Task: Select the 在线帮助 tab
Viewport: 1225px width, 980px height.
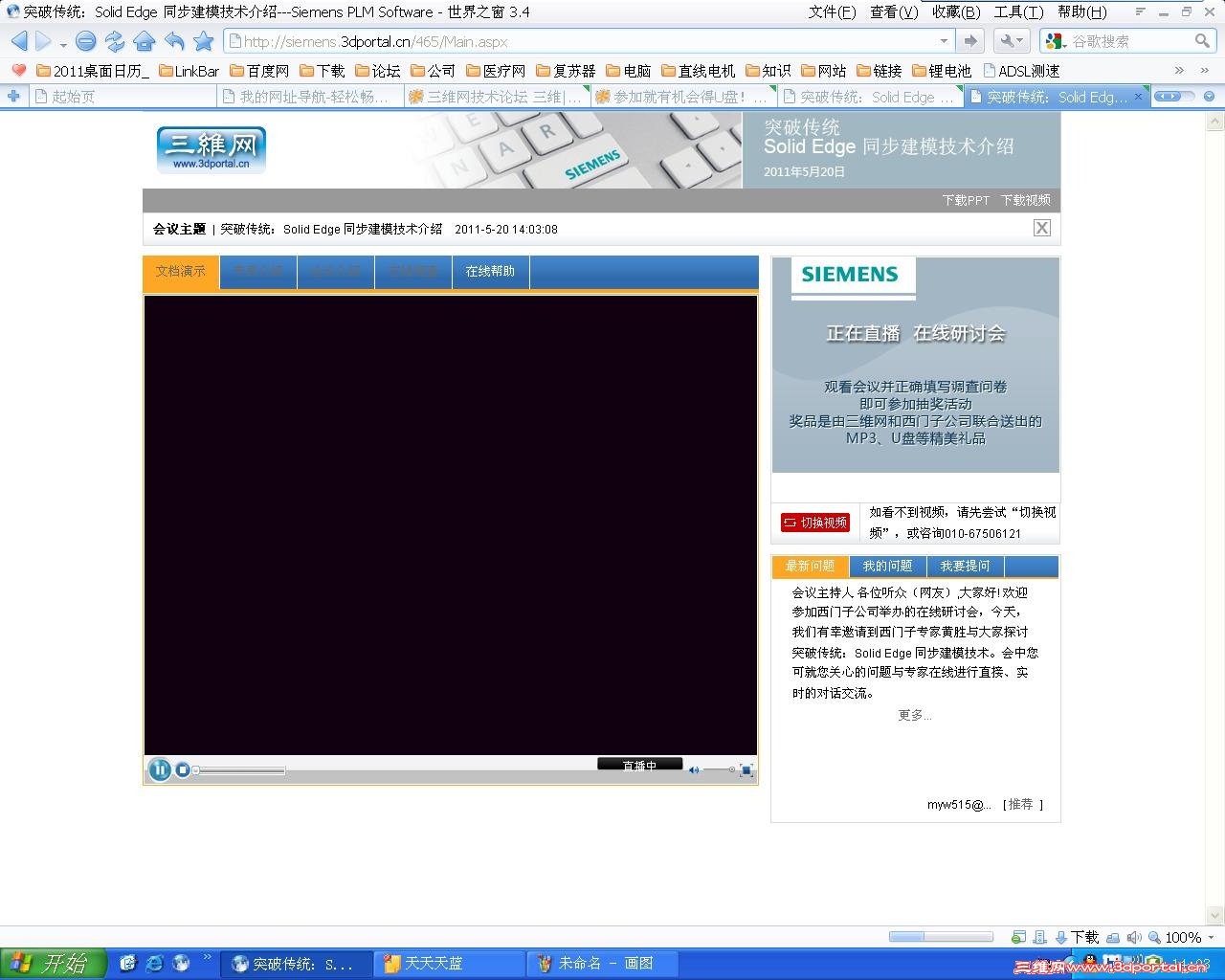Action: (x=490, y=272)
